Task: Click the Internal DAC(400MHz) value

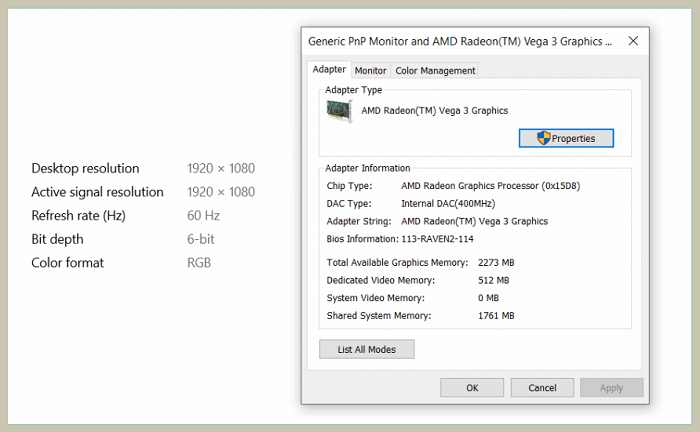Action: [x=448, y=204]
